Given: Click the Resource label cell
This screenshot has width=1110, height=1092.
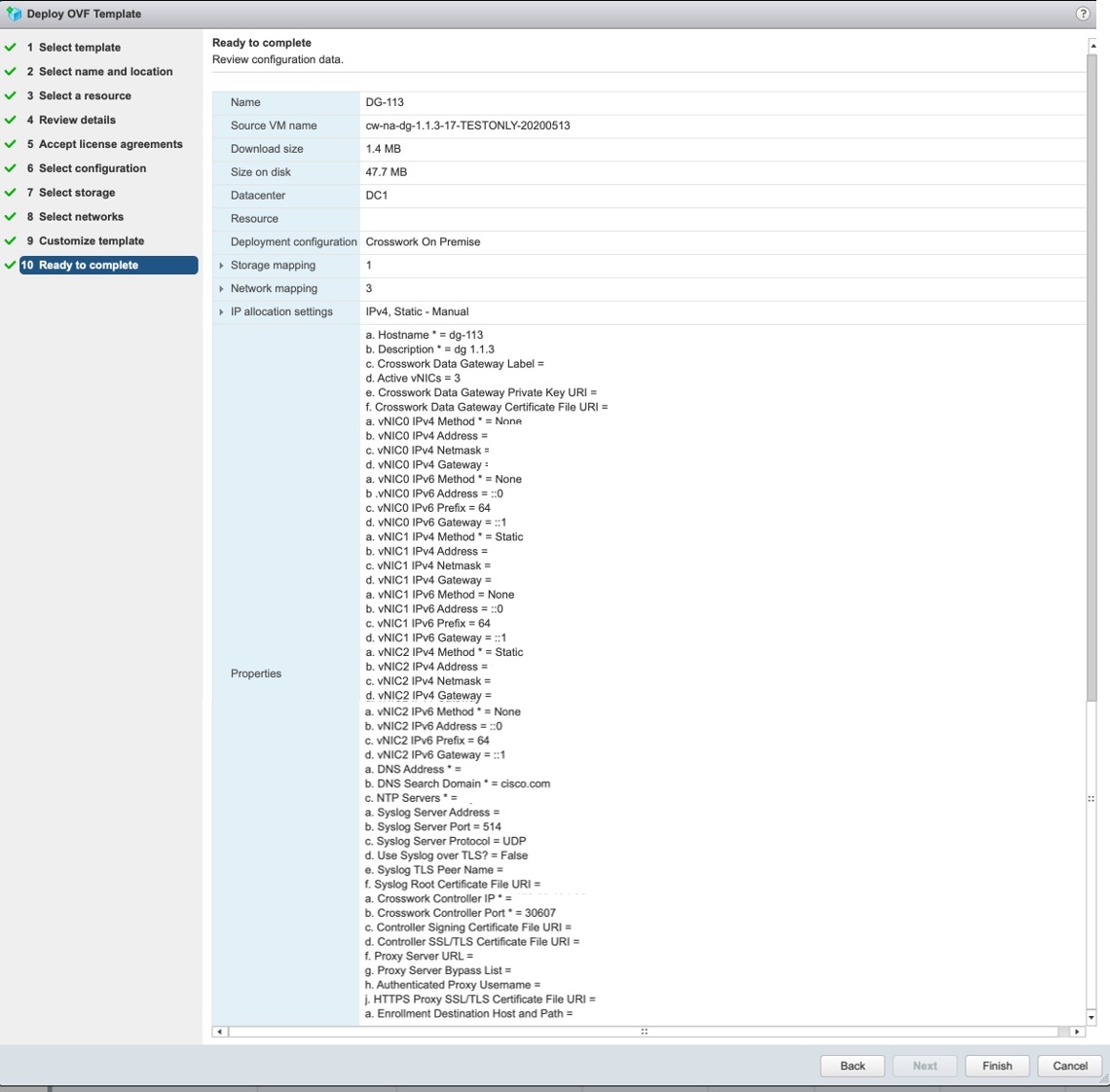Looking at the screenshot, I should [285, 219].
